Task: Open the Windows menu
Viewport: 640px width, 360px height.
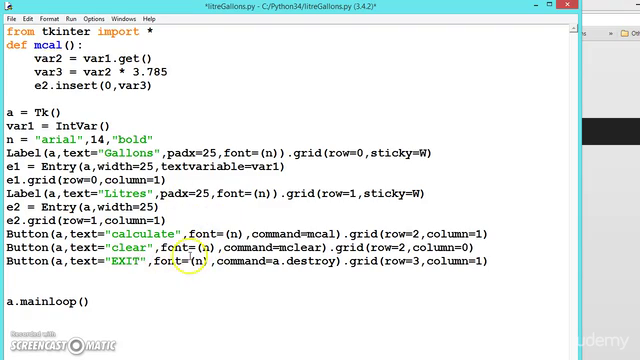Action: 123,19
